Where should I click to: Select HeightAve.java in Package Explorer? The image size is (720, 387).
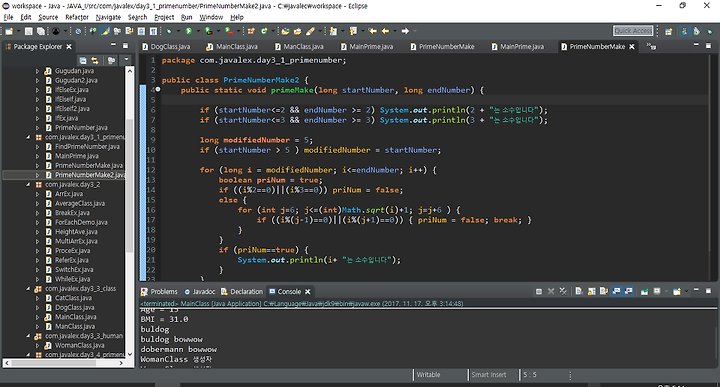[76, 232]
